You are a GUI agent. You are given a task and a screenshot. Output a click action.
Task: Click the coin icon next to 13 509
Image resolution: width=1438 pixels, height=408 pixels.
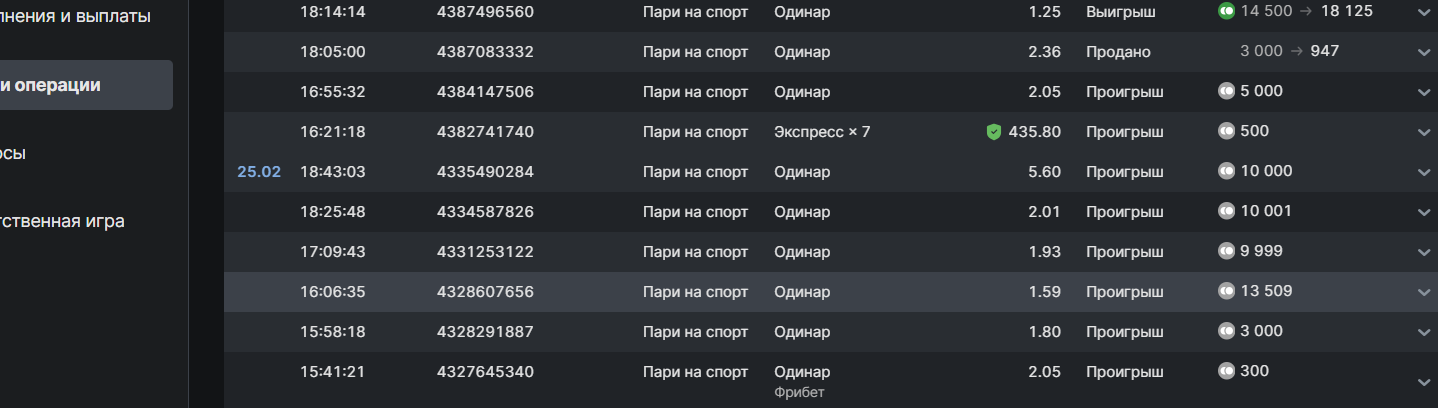(x=1225, y=291)
